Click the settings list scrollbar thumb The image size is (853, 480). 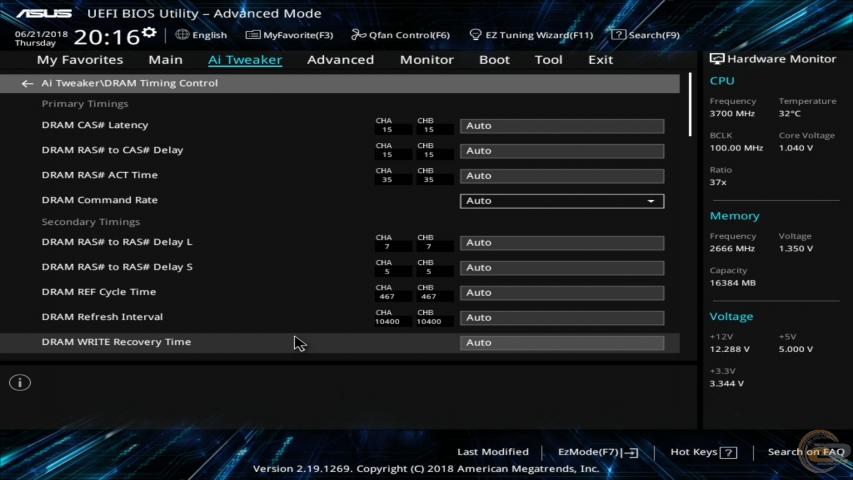[x=690, y=104]
